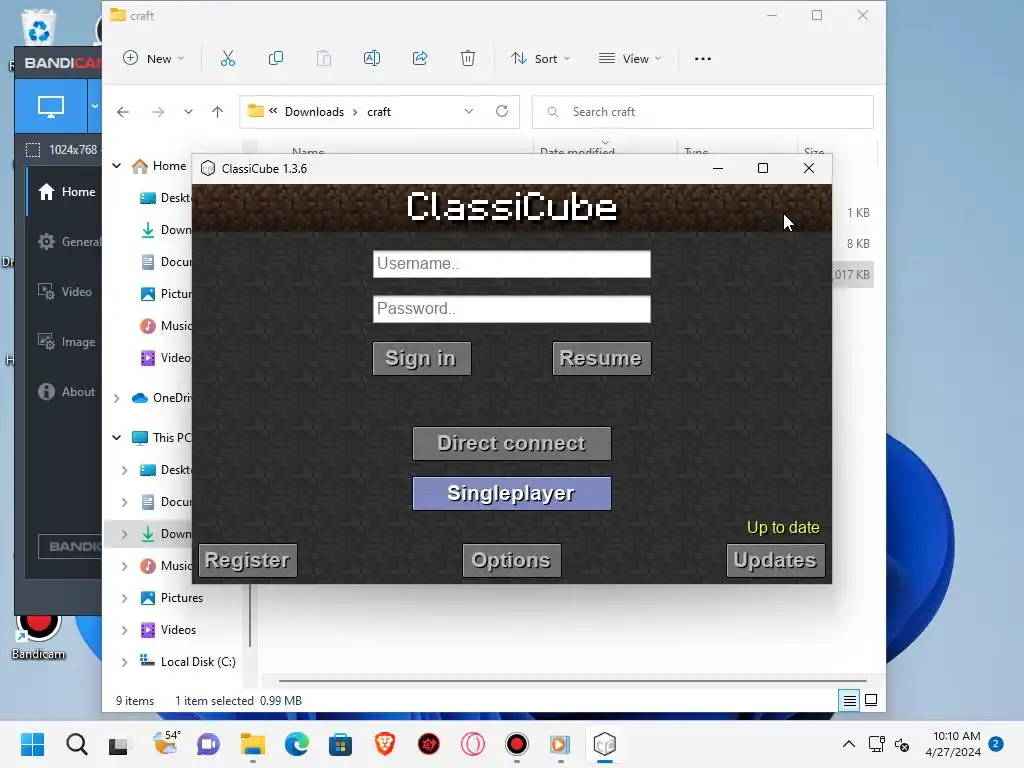Screen dimensions: 1024x768
Task: Show hidden system tray icons
Action: pyautogui.click(x=848, y=744)
